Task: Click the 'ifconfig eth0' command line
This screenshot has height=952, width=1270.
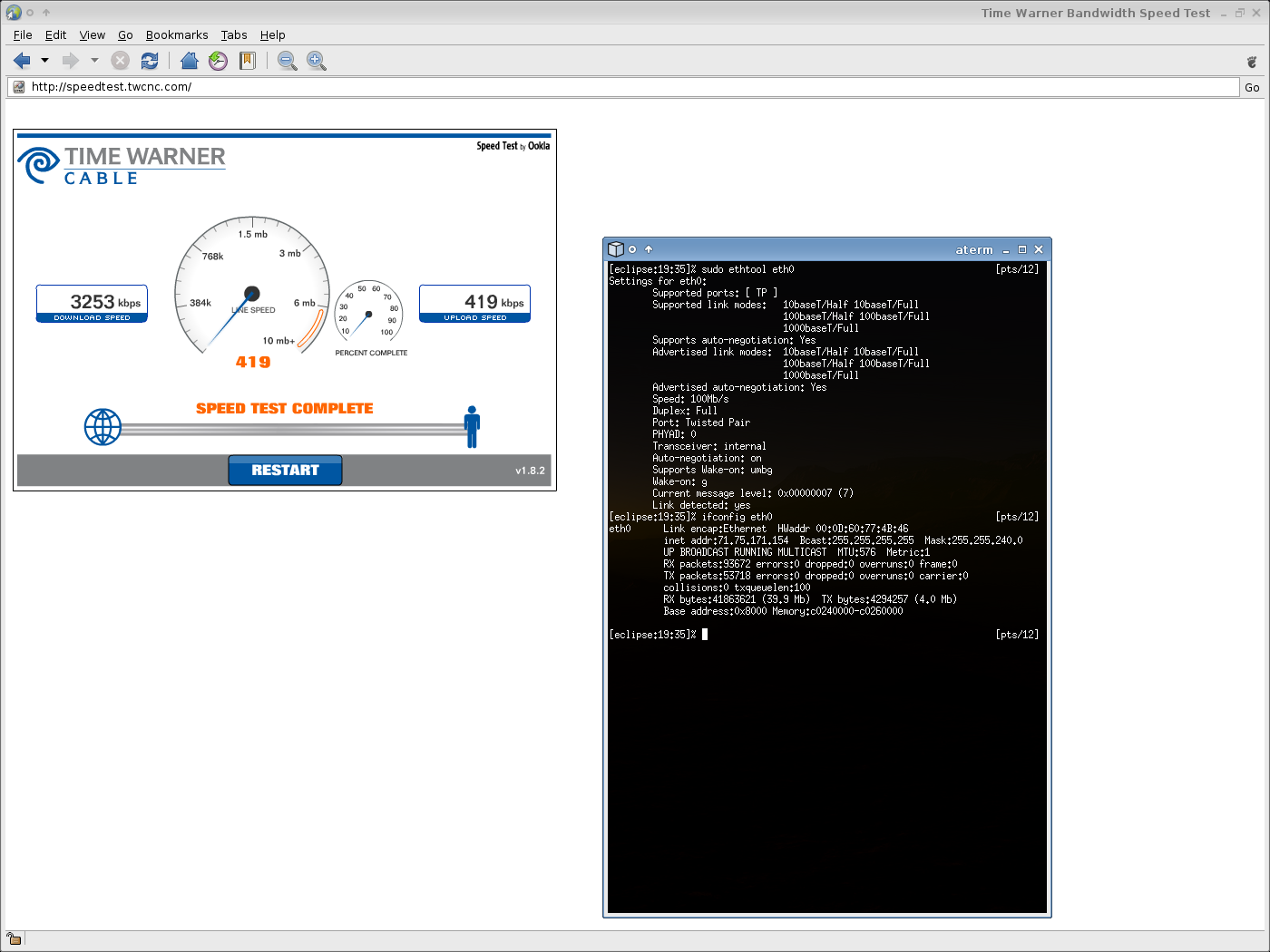Action: point(690,517)
